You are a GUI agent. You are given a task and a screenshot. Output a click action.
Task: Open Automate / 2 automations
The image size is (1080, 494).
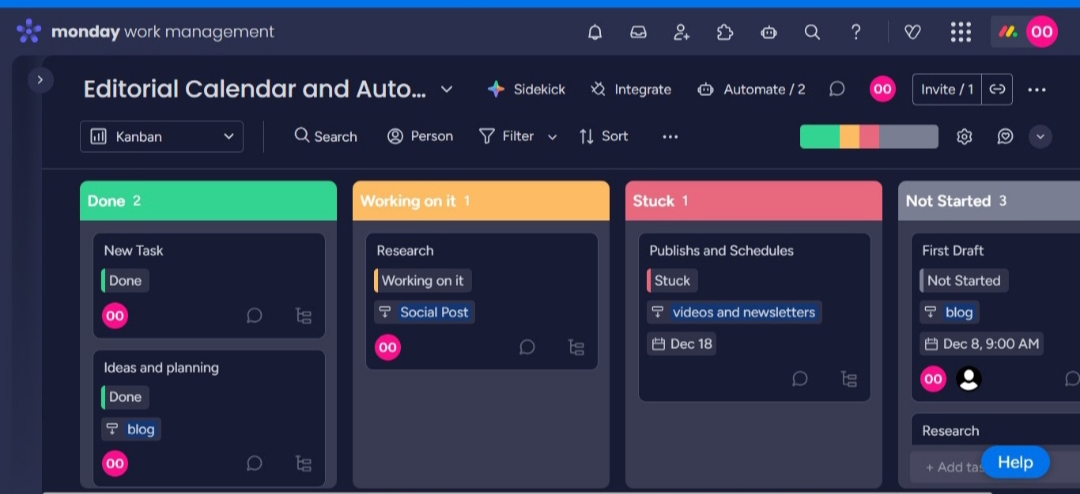tap(751, 90)
